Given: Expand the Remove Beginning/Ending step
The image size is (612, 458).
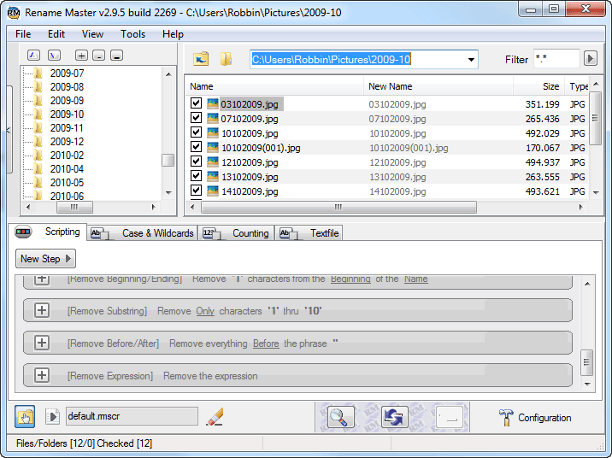Looking at the screenshot, I should click(x=41, y=280).
